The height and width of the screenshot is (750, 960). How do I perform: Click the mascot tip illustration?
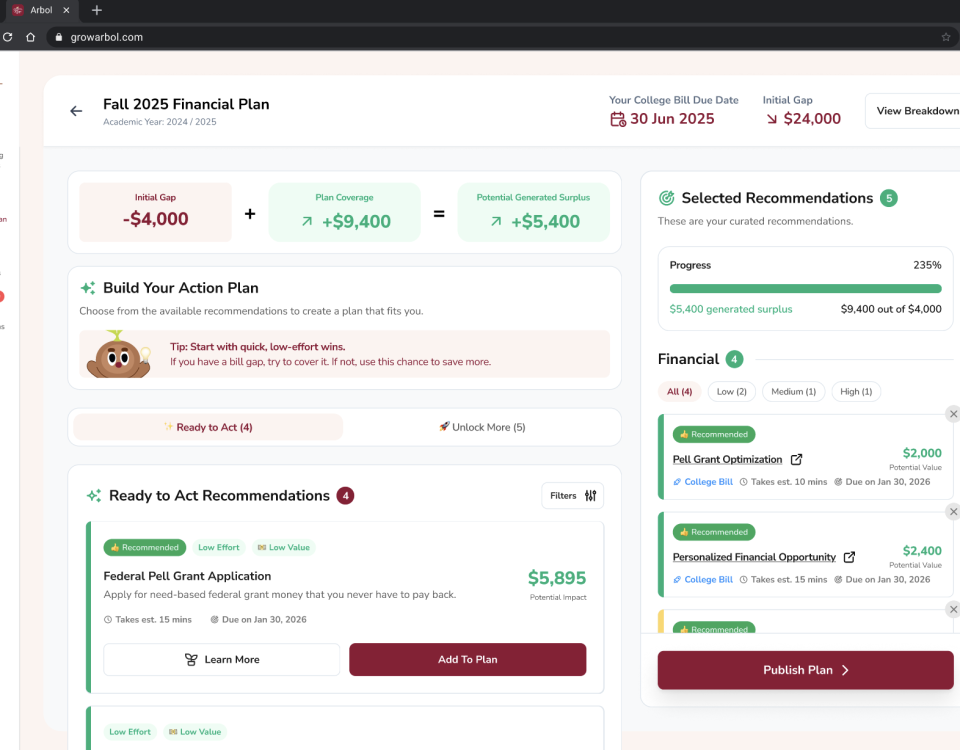coord(116,354)
